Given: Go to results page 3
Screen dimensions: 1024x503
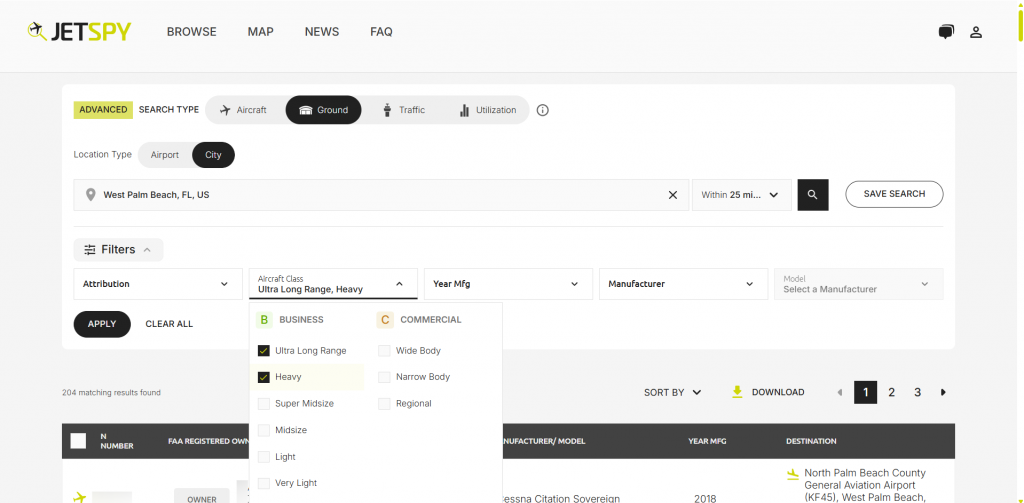Looking at the screenshot, I should point(918,392).
